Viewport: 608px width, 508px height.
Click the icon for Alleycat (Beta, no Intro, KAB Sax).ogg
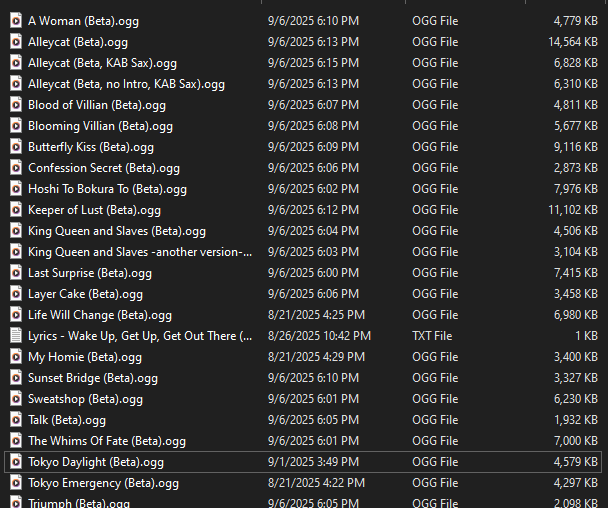[x=16, y=83]
